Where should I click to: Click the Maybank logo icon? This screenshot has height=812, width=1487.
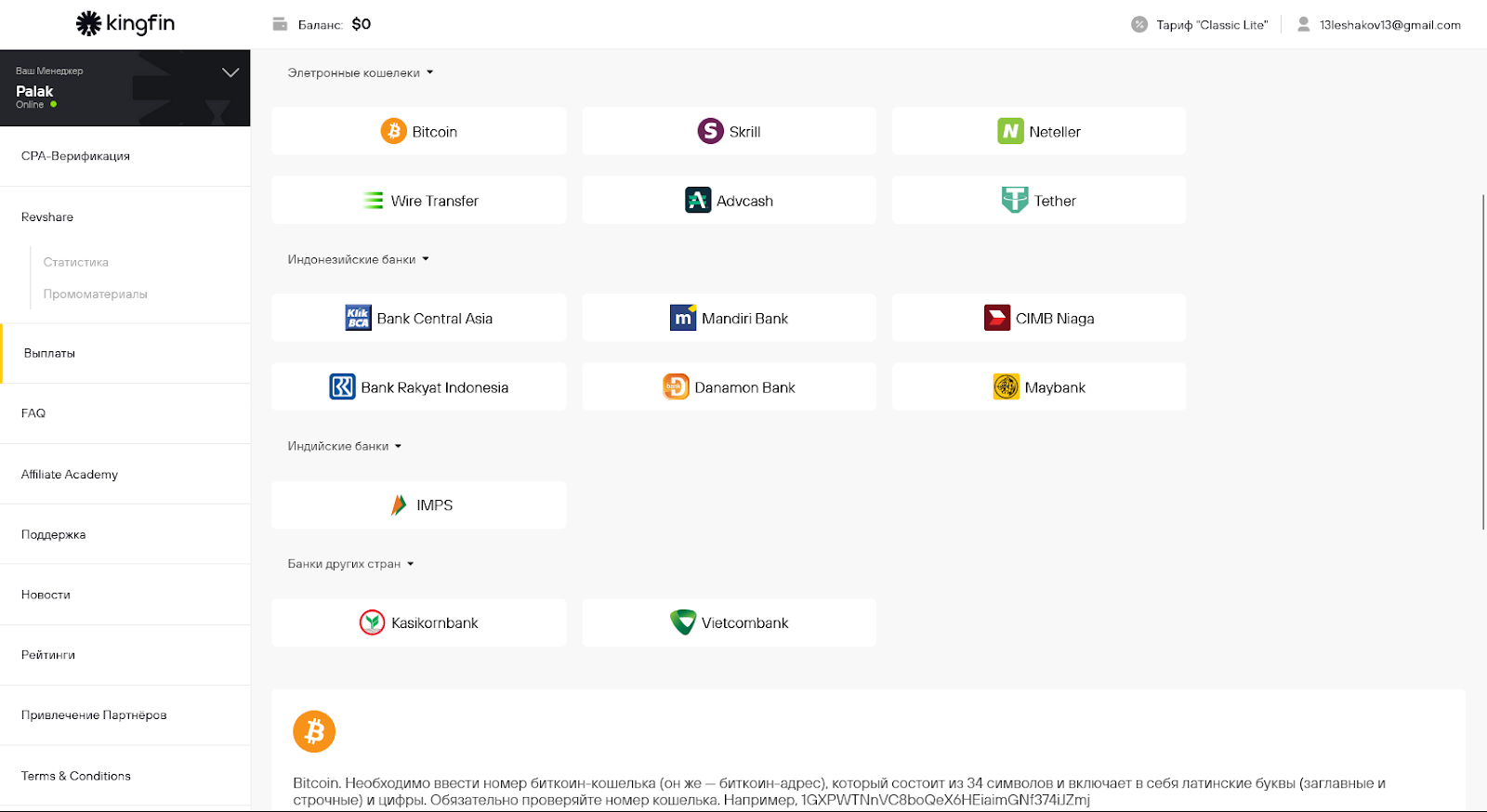[1007, 386]
